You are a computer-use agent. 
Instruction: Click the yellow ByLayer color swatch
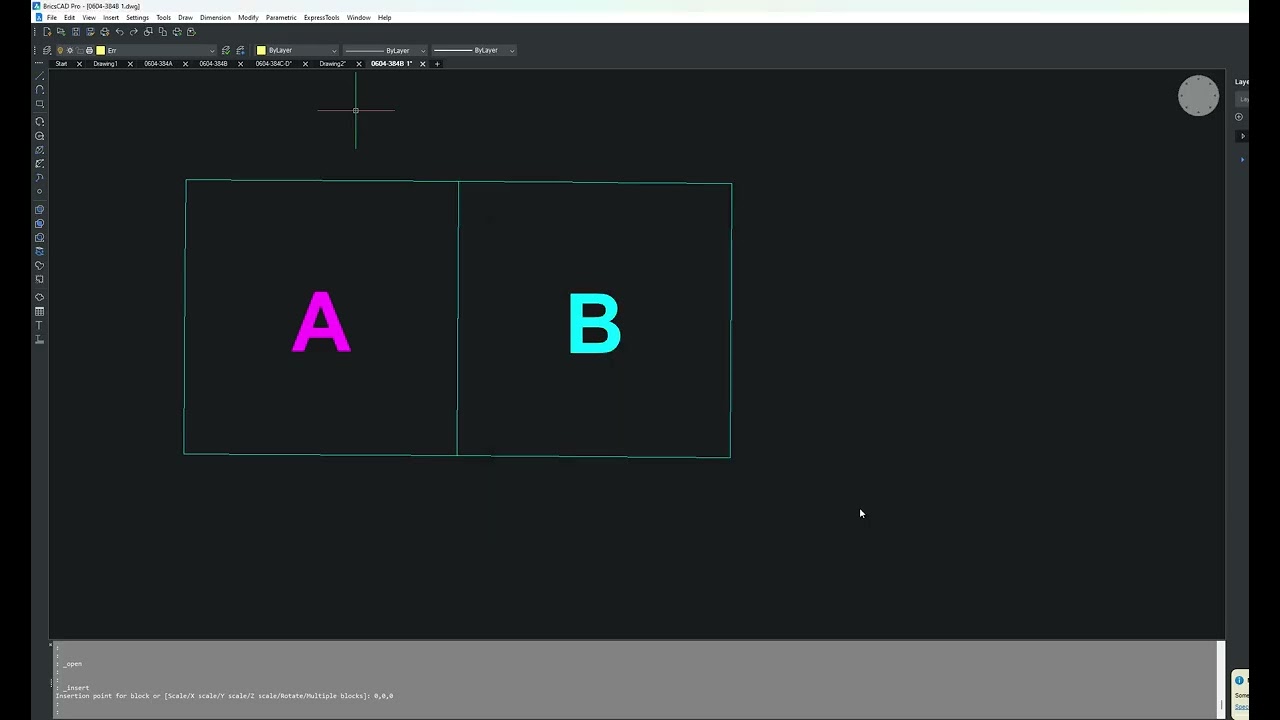pyautogui.click(x=261, y=50)
